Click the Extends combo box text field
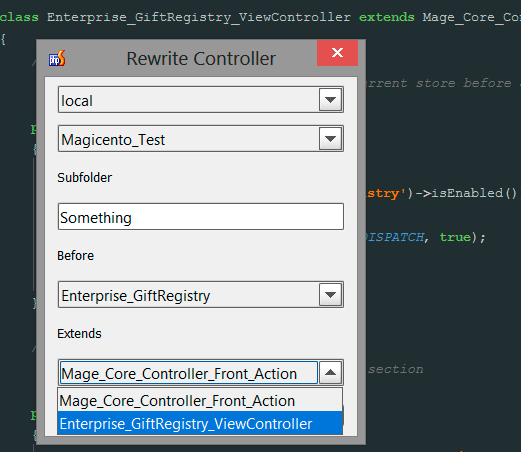The height and width of the screenshot is (452, 521). coord(189,373)
